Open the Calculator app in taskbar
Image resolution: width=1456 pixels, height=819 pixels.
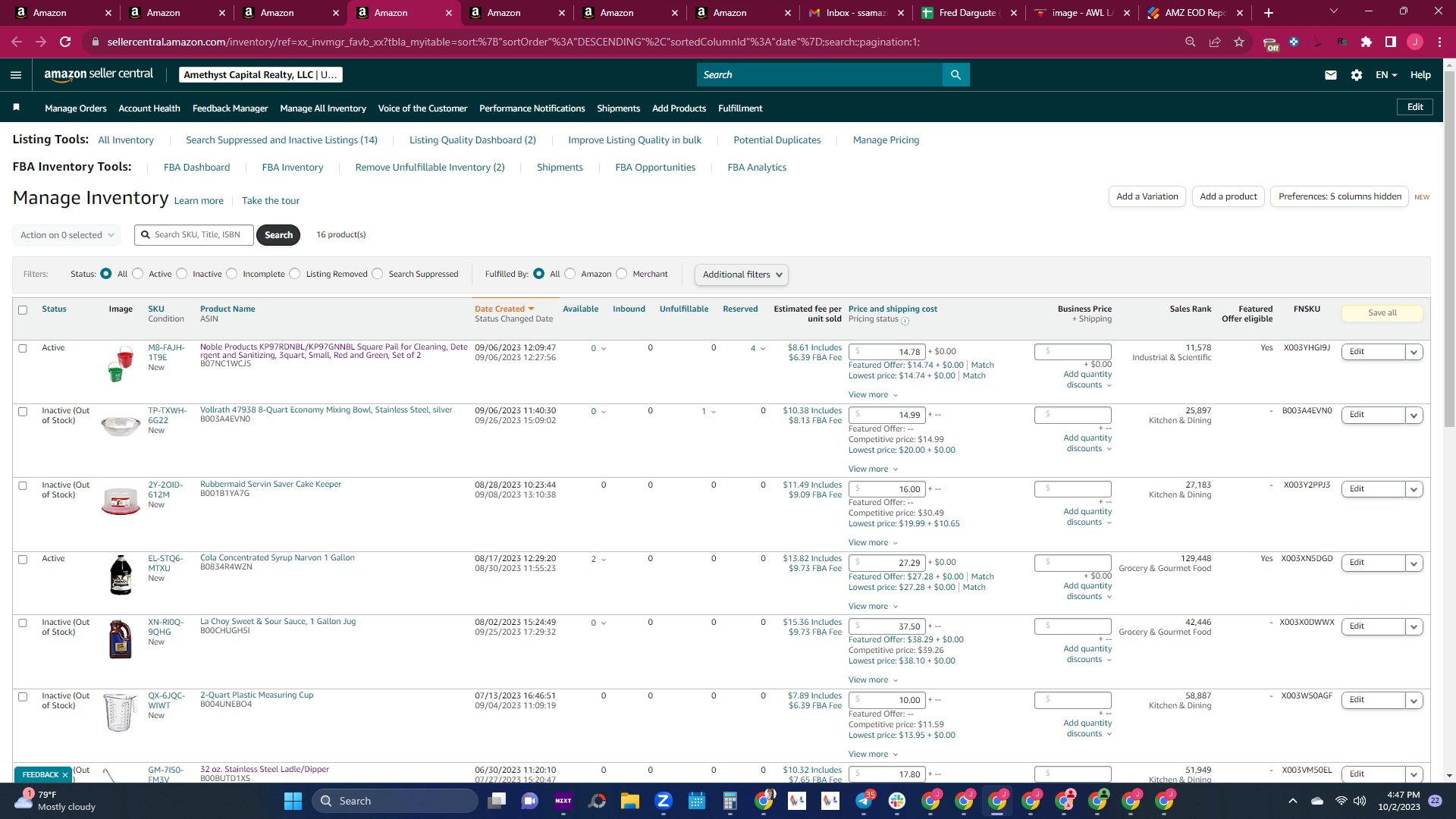coord(730,801)
